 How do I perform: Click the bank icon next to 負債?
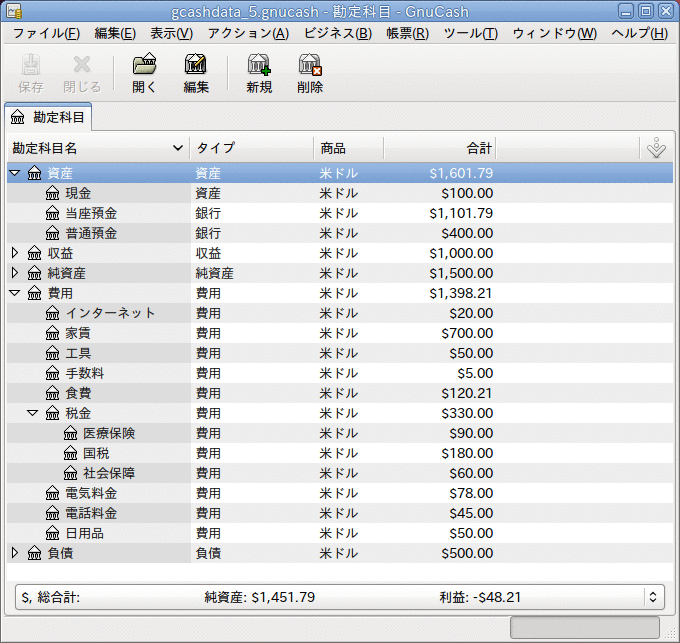coord(34,553)
